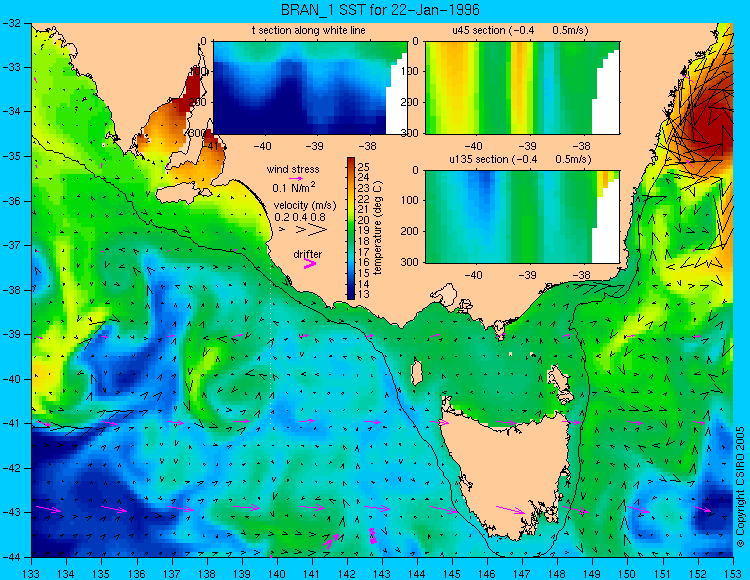The height and width of the screenshot is (580, 750).
Task: Click latitude axis label -37
Action: click(x=11, y=245)
